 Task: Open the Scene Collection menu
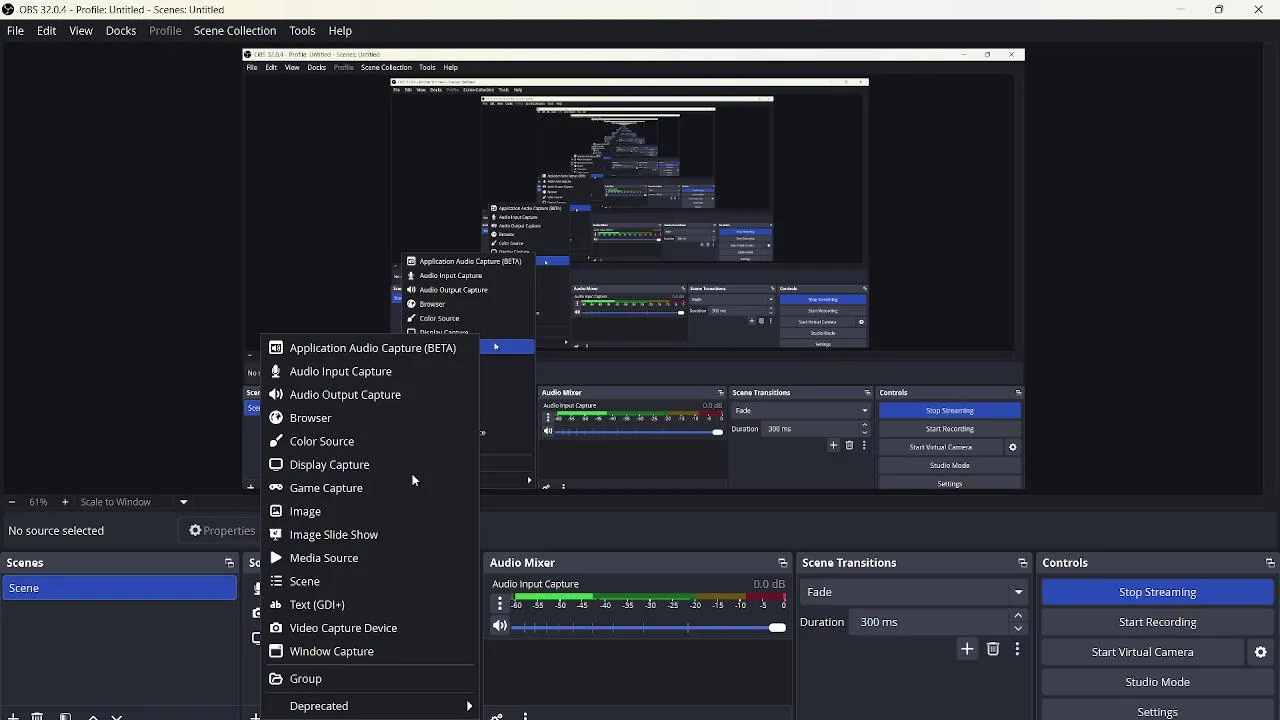pos(235,31)
